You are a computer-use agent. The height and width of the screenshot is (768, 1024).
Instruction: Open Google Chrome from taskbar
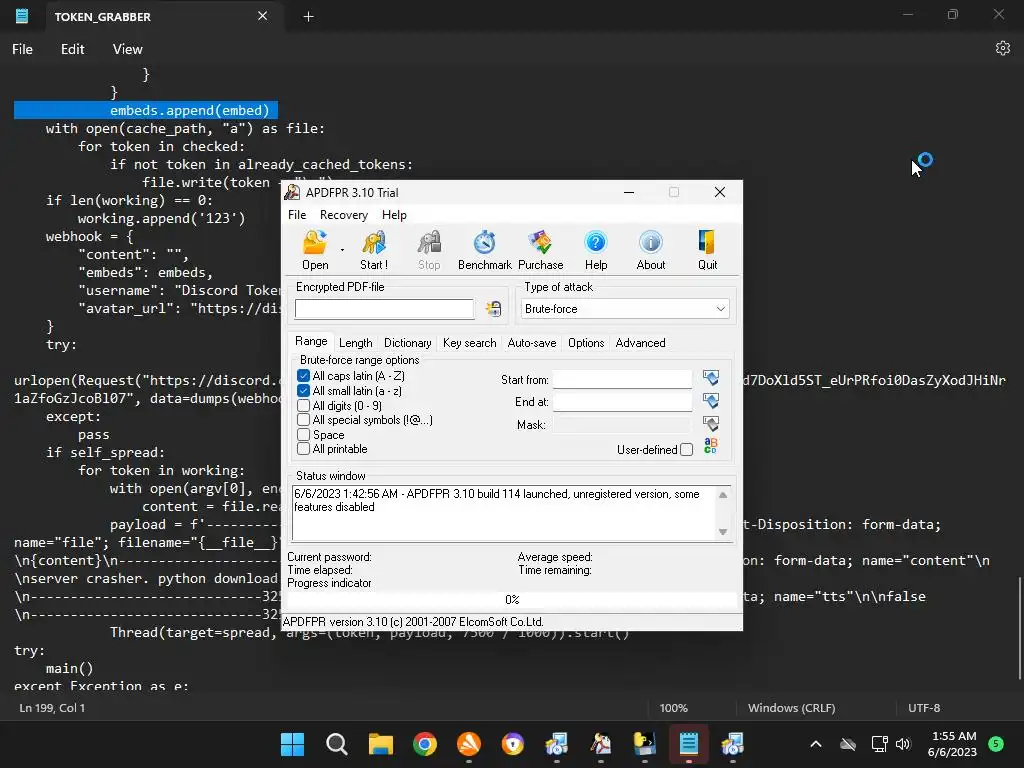(424, 744)
